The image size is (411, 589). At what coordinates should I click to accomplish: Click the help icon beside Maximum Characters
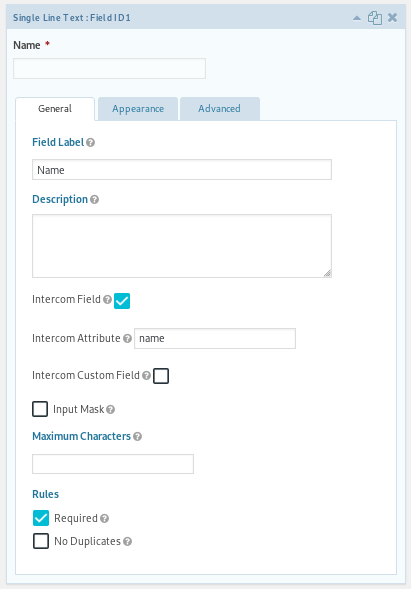click(138, 436)
